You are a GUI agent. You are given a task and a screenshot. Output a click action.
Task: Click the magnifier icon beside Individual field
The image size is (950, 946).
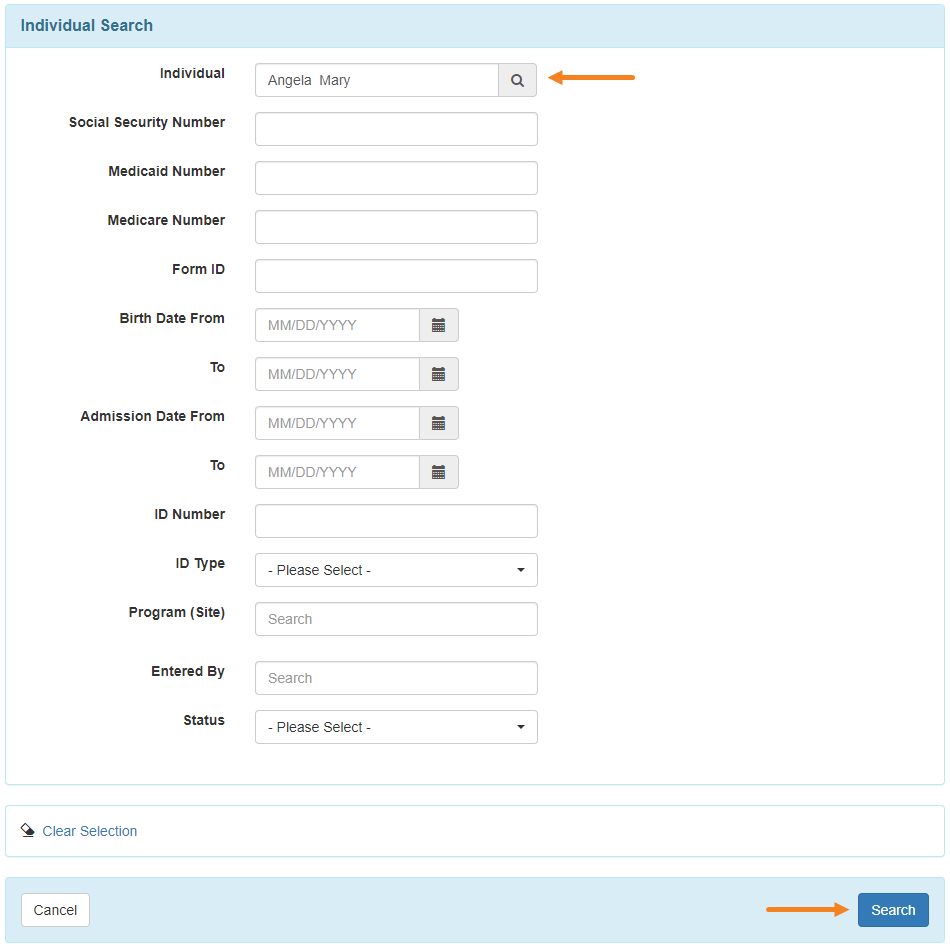click(x=517, y=80)
